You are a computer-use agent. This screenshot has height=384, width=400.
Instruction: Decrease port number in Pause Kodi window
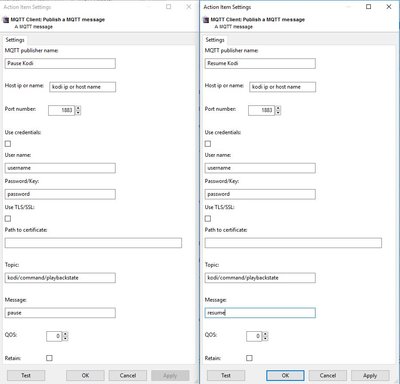78,113
